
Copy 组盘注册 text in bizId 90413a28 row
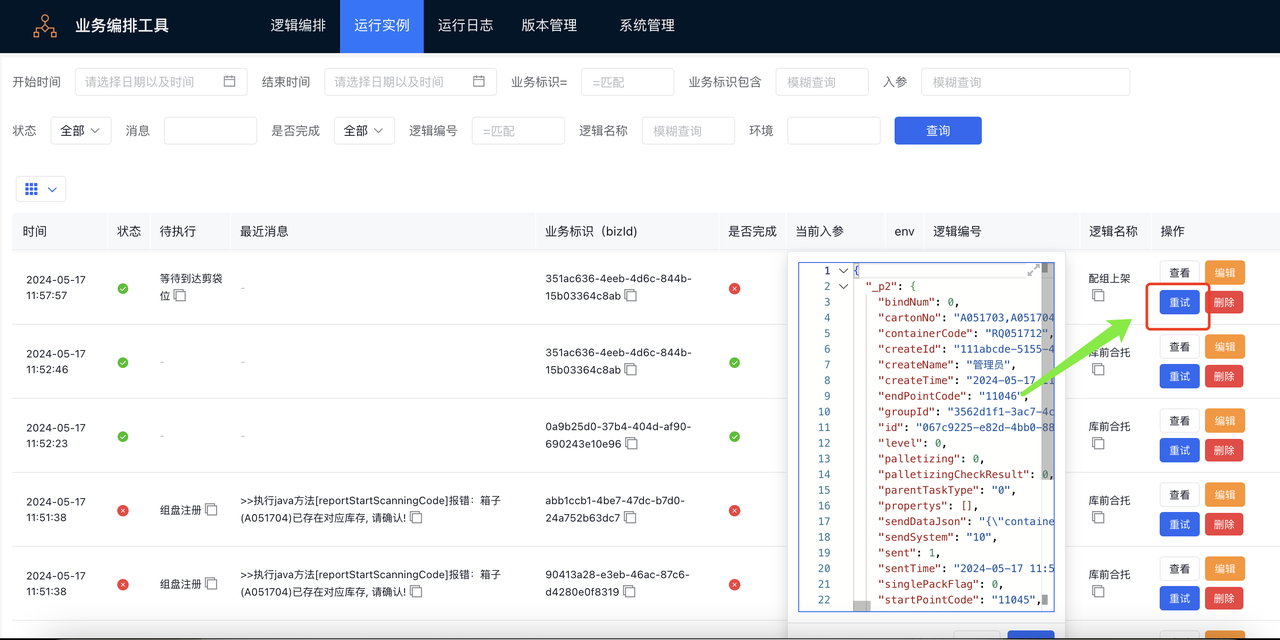tap(211, 584)
